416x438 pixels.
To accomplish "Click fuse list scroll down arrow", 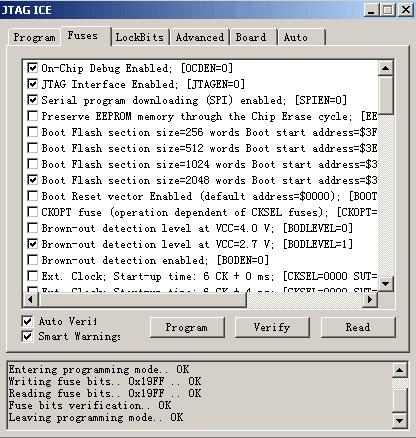I will coord(386,284).
